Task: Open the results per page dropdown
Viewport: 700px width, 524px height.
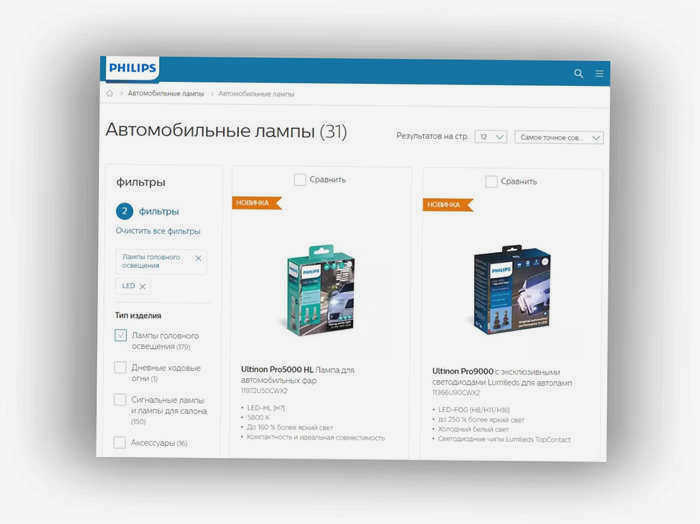Action: click(x=491, y=137)
